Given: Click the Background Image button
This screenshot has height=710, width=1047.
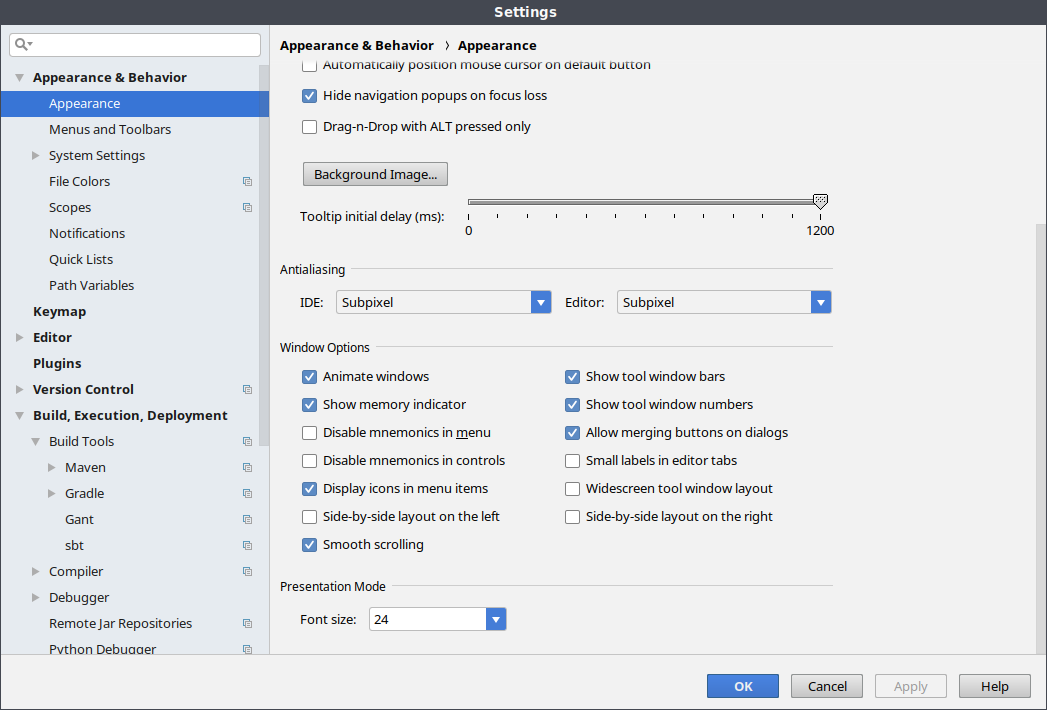Looking at the screenshot, I should point(375,173).
